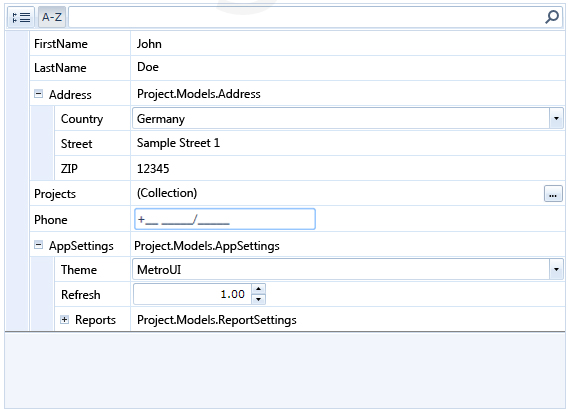Expand the Reports property node
The height and width of the screenshot is (411, 571).
pos(64,320)
